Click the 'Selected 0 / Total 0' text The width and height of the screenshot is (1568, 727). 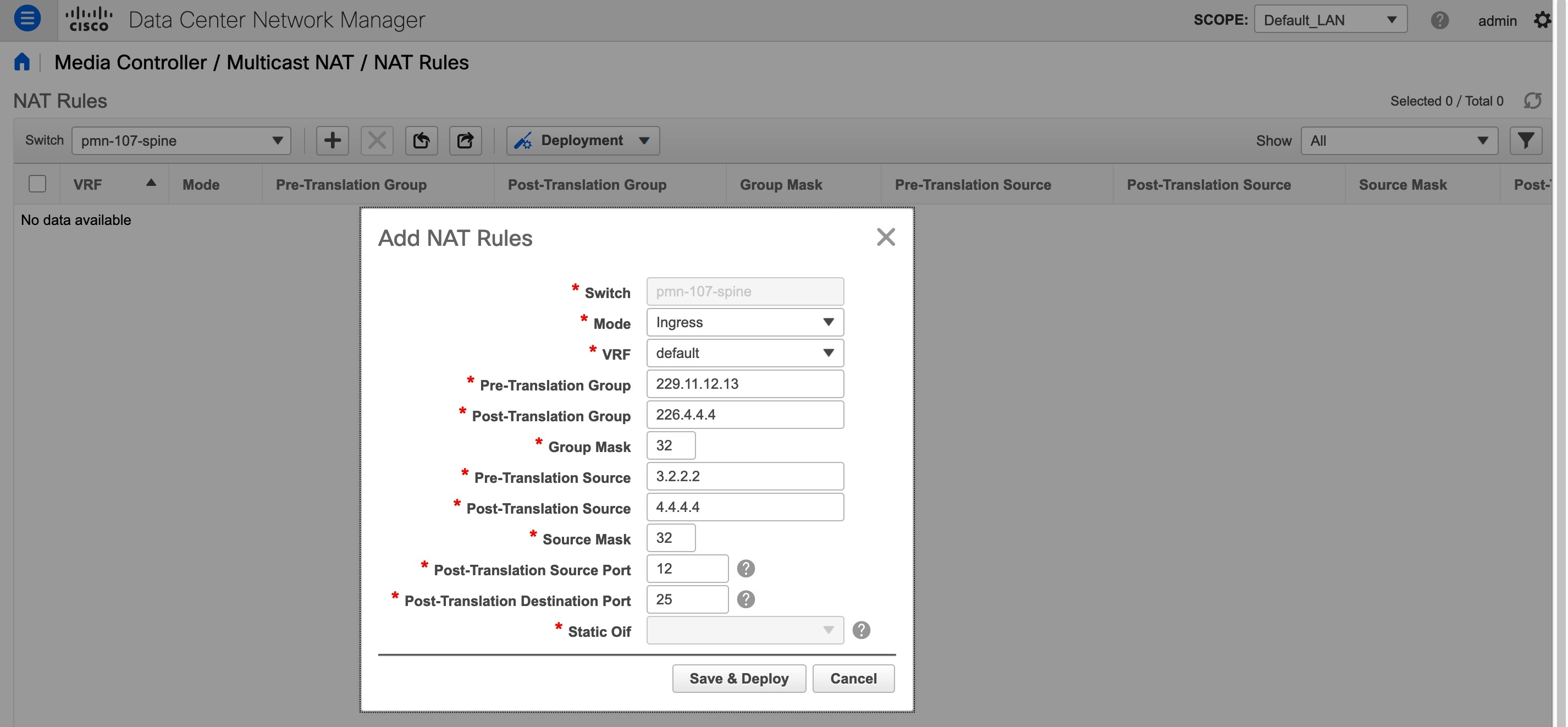point(1446,101)
